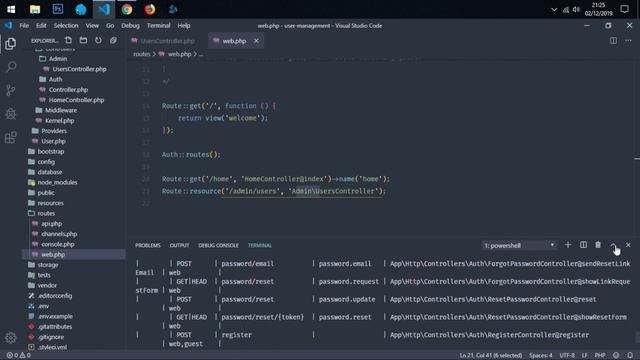Open Google Chrome from the taskbar

tap(127, 9)
